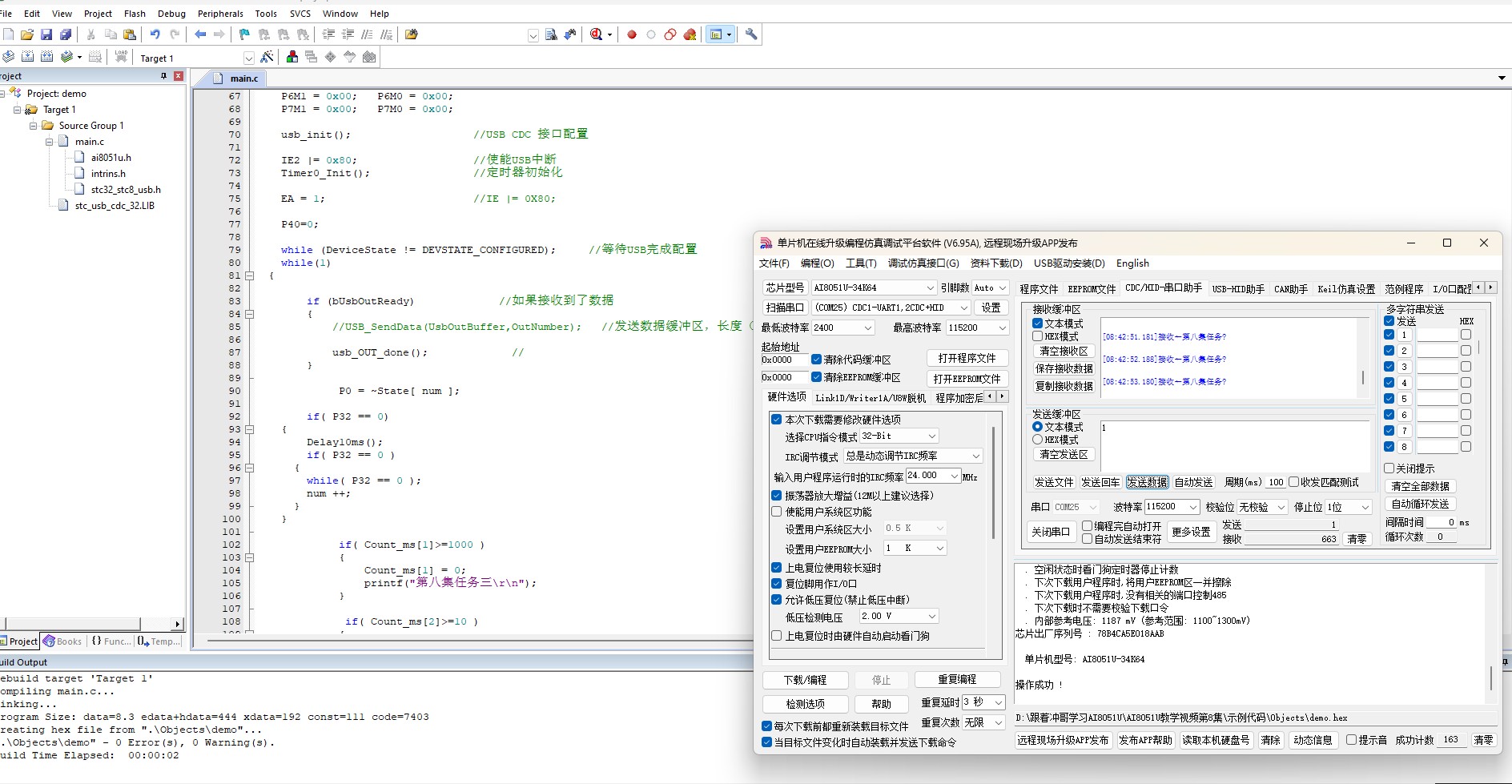Click 打开程序文件 button
Viewport: 1512px width, 784px height.
(x=967, y=358)
